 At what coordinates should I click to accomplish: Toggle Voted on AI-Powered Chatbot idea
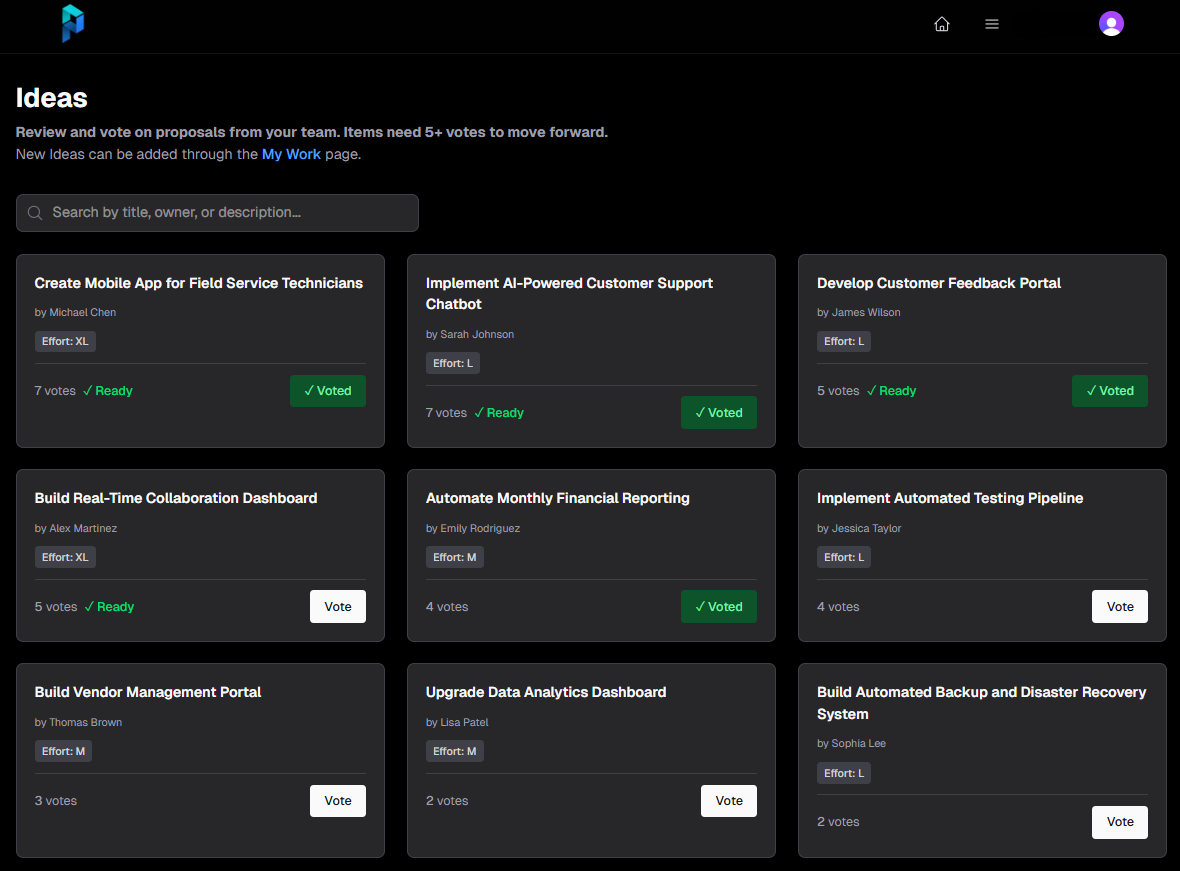[x=719, y=413]
